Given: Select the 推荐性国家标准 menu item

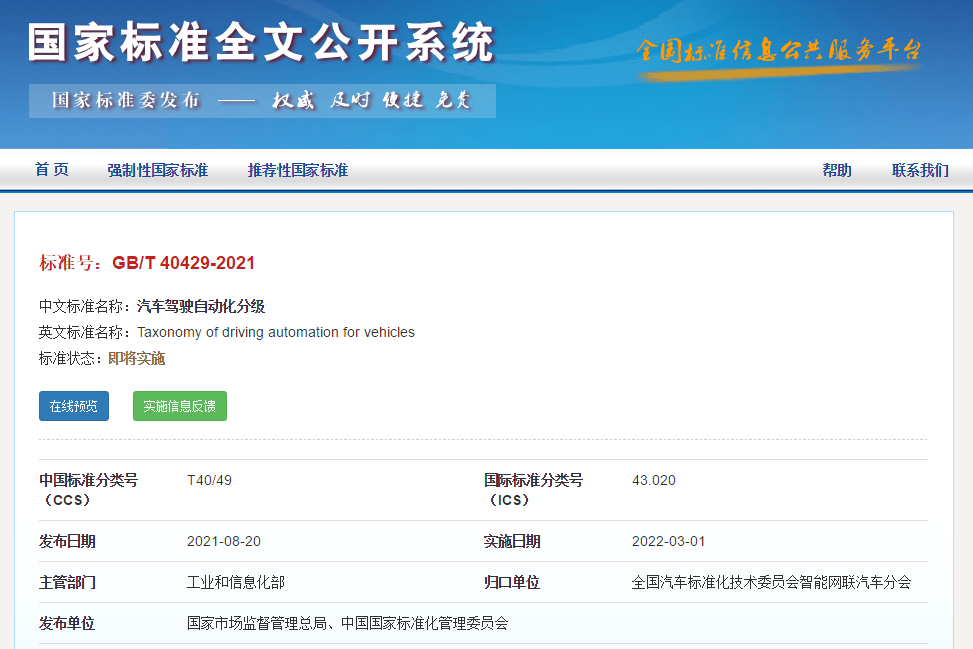Looking at the screenshot, I should click(298, 170).
